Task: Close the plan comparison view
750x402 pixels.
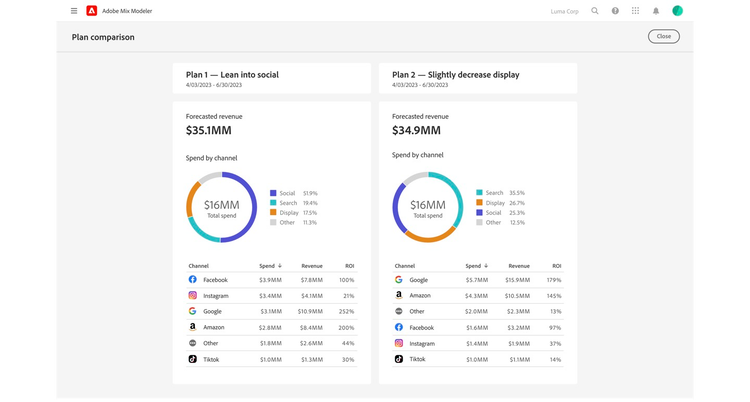Action: click(x=663, y=37)
